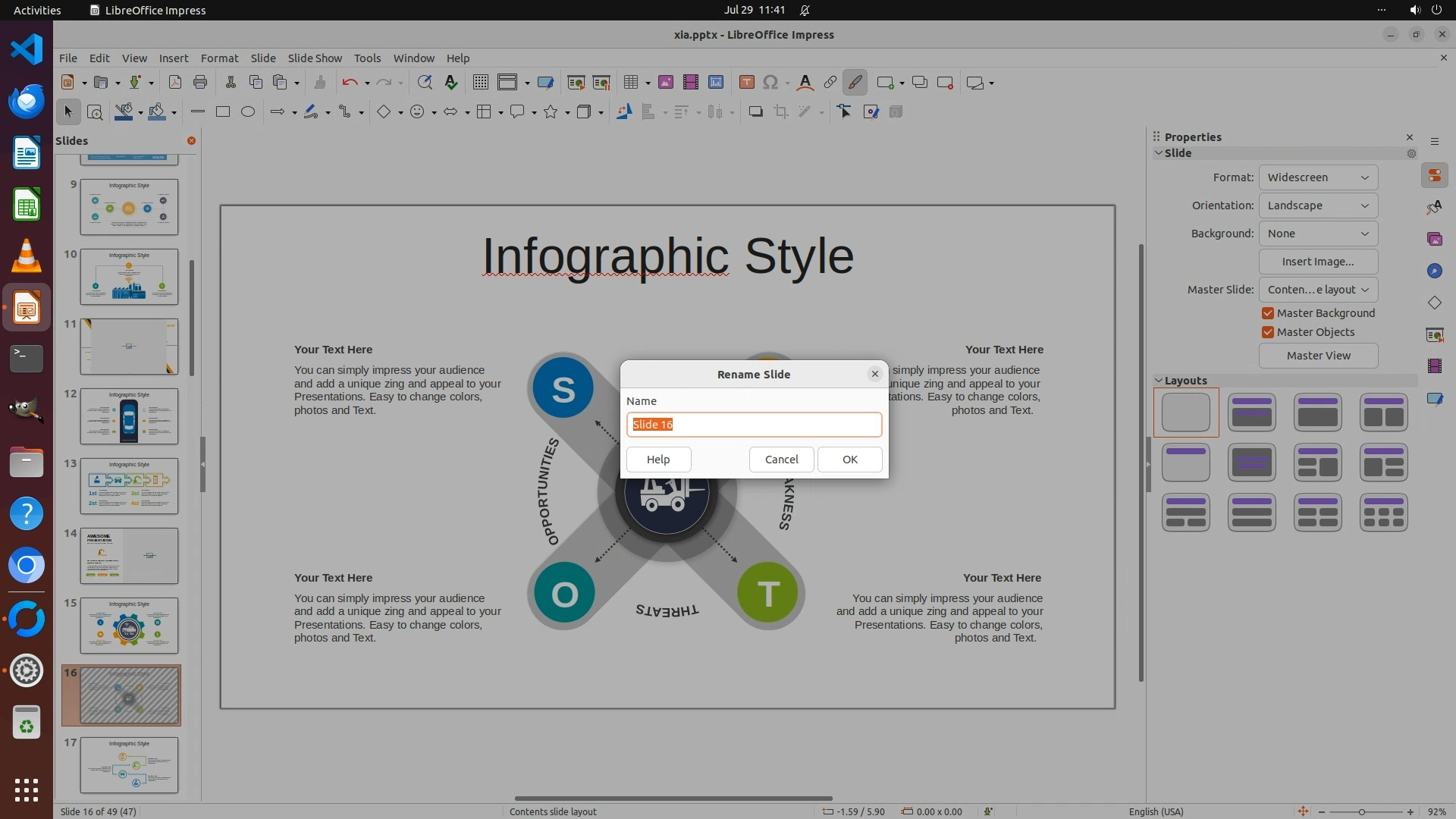This screenshot has height=819, width=1456.
Task: Click the Insert Special Character omega icon
Action: coord(770,83)
